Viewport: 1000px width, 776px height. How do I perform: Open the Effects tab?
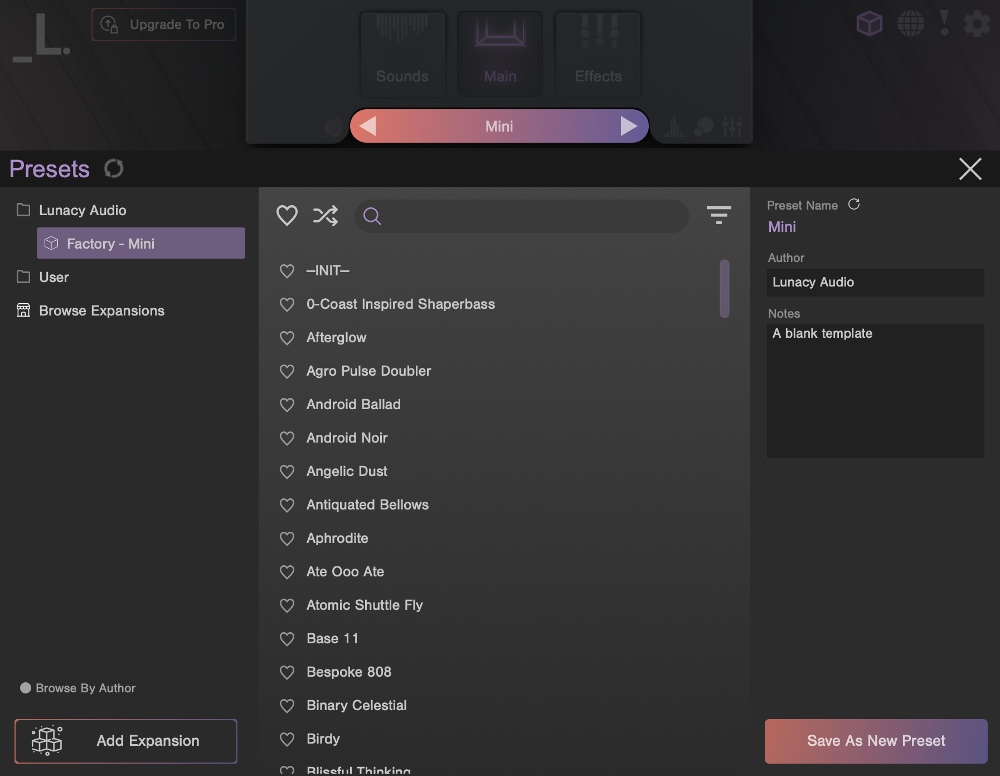(x=597, y=54)
